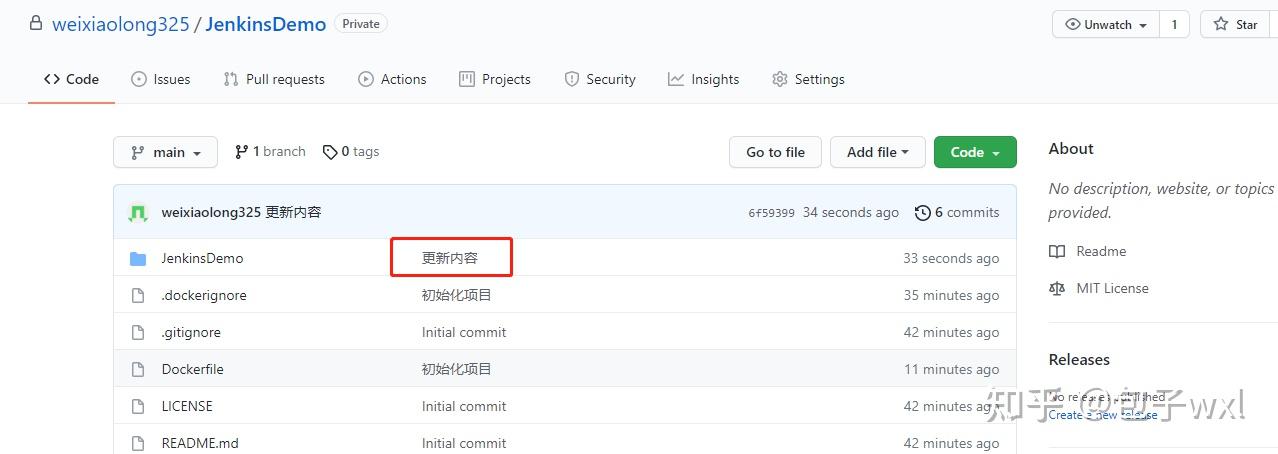Click the 11 minutes ago timestamp
Image resolution: width=1278 pixels, height=454 pixels.
click(x=952, y=369)
